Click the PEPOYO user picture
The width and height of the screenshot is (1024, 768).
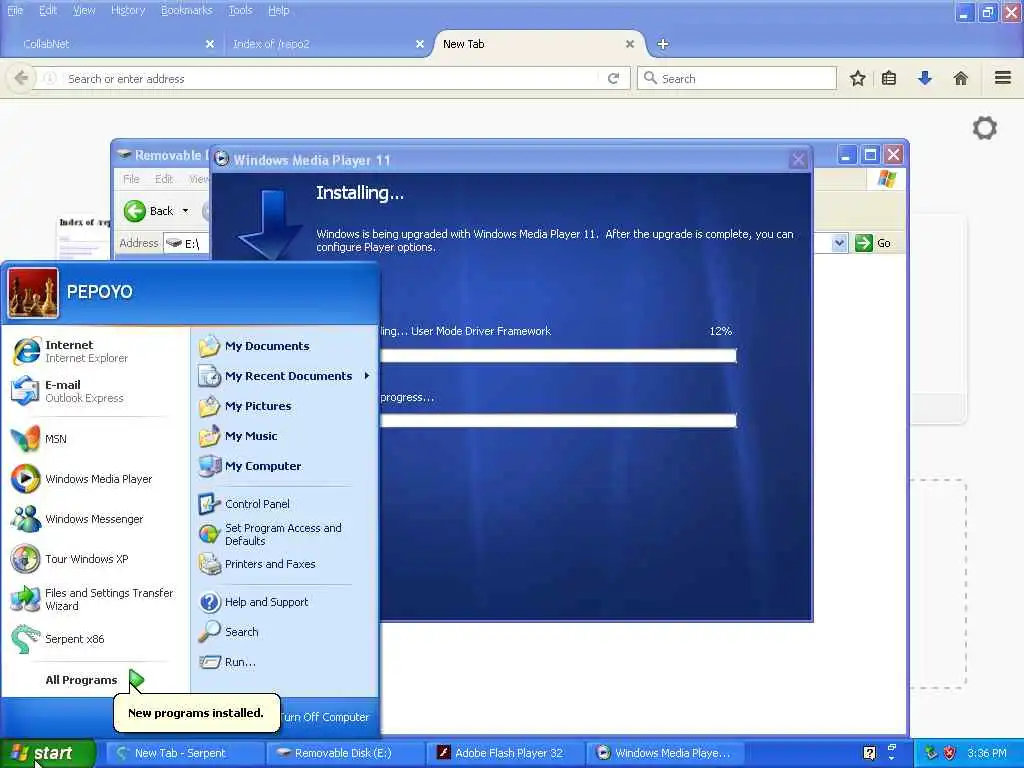33,293
